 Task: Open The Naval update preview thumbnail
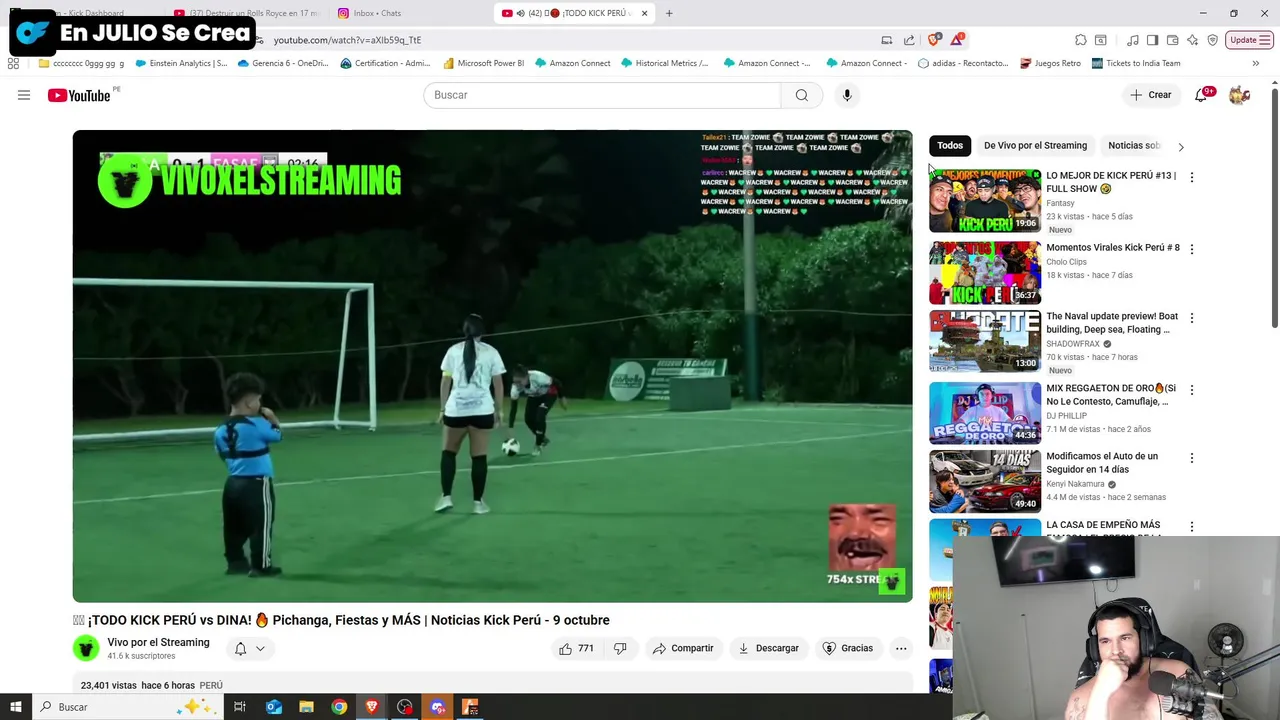point(985,341)
